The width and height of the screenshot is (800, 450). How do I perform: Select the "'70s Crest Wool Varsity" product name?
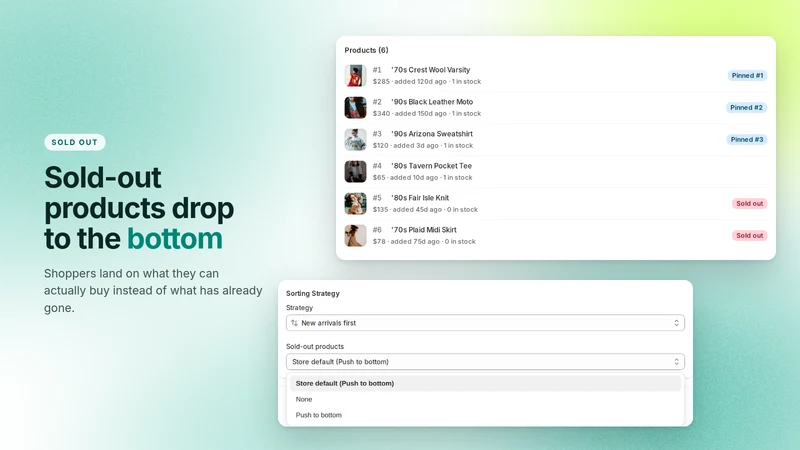coord(431,70)
